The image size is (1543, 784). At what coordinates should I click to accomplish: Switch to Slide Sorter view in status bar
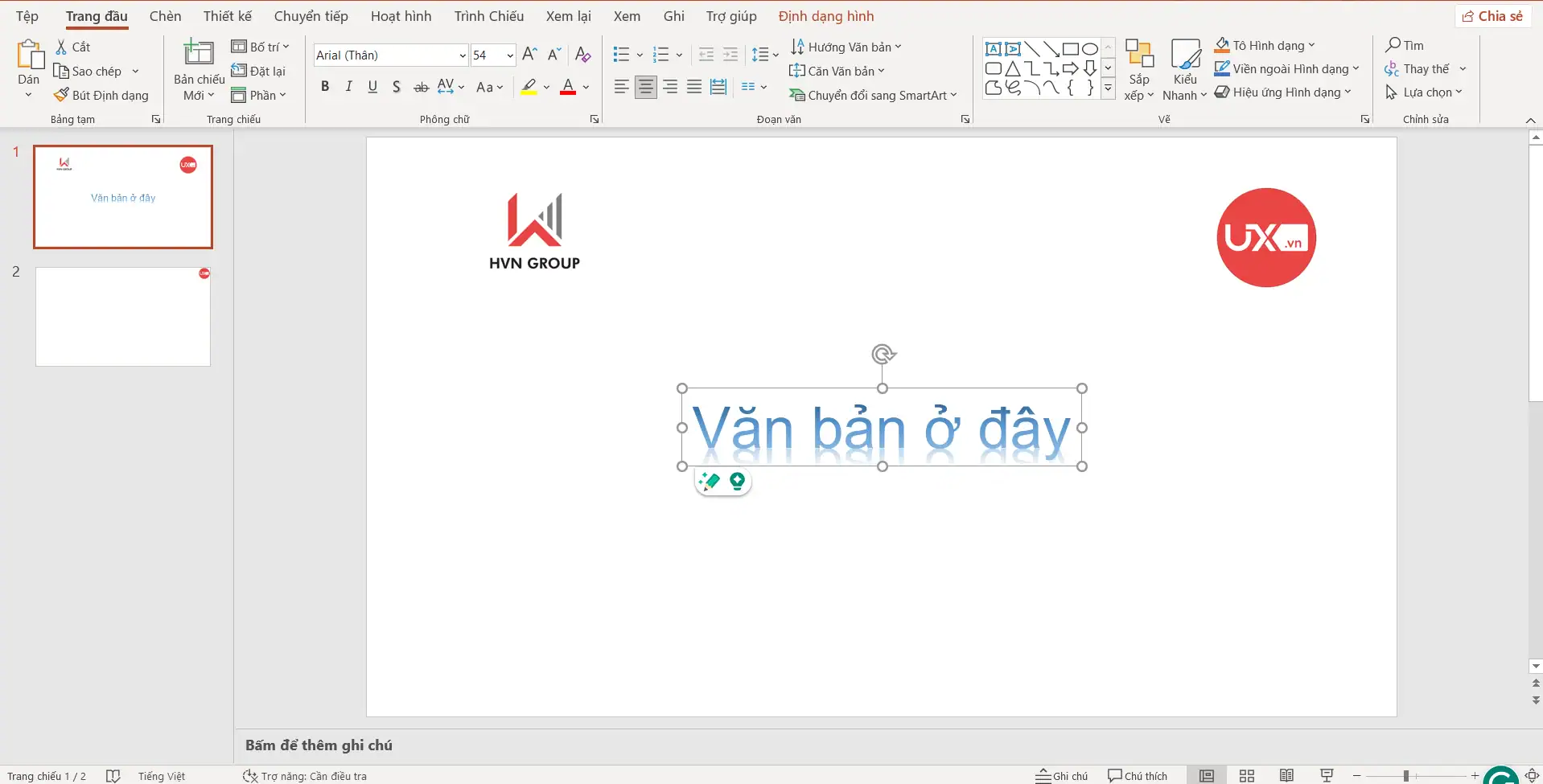[1245, 775]
